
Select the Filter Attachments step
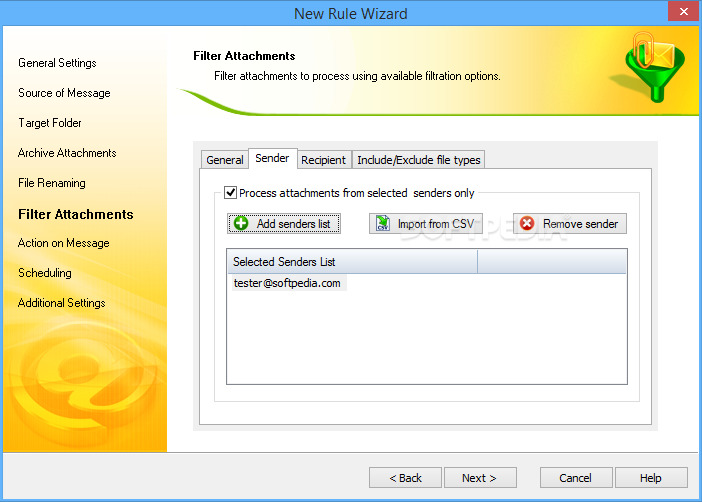click(x=76, y=215)
